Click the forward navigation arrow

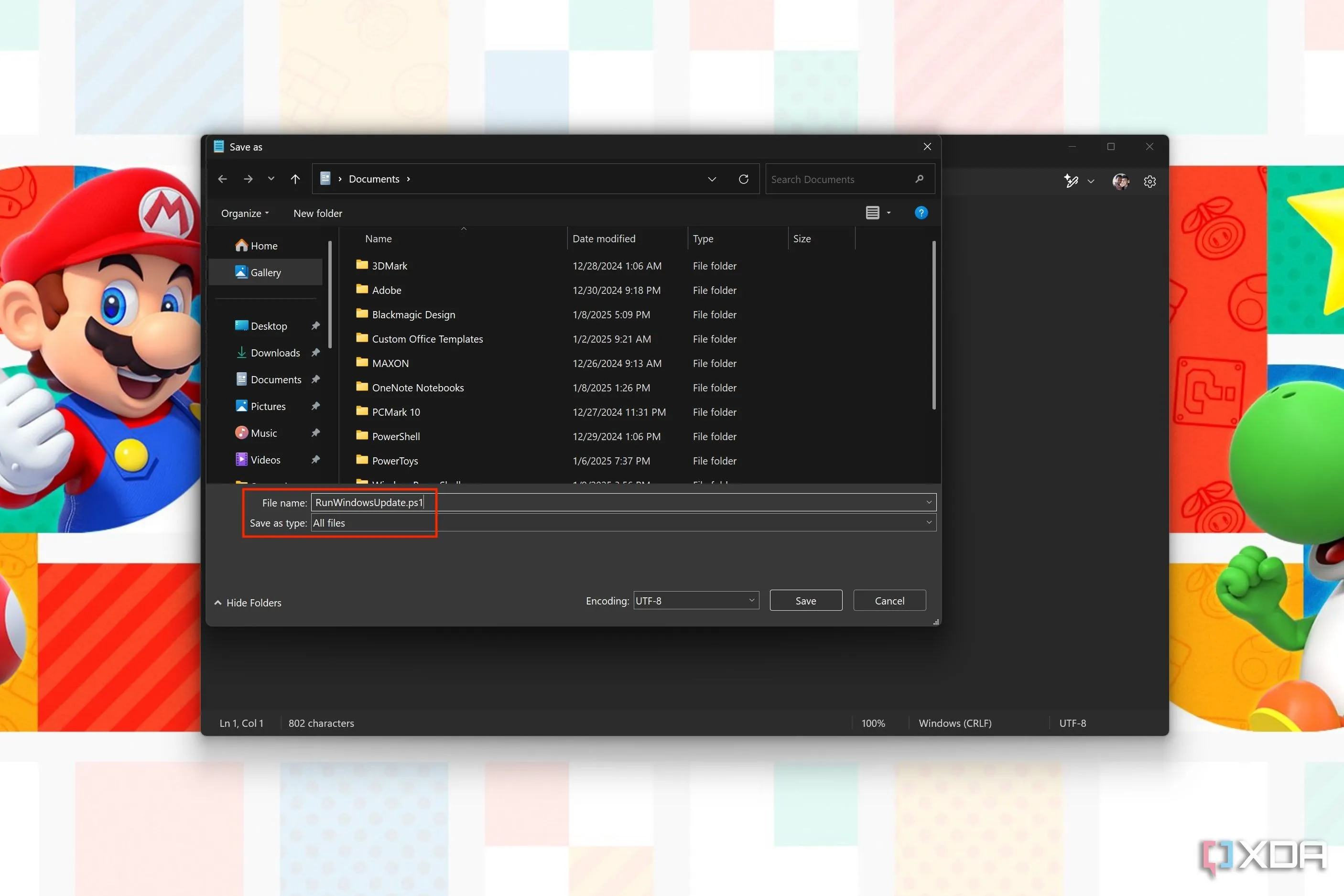click(248, 179)
